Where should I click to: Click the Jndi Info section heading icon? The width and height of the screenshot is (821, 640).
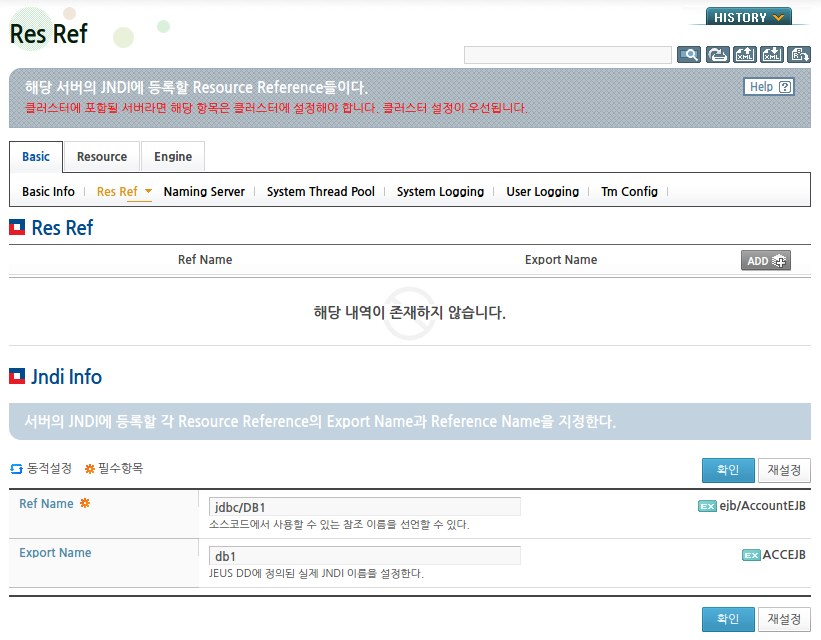point(17,376)
